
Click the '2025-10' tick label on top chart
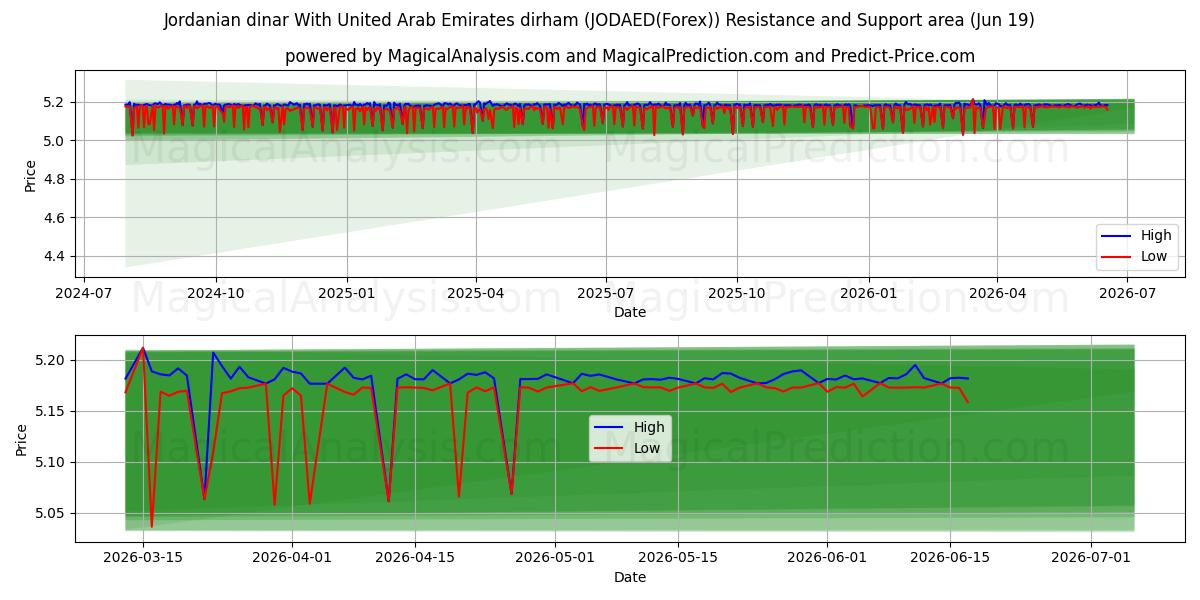click(x=737, y=294)
